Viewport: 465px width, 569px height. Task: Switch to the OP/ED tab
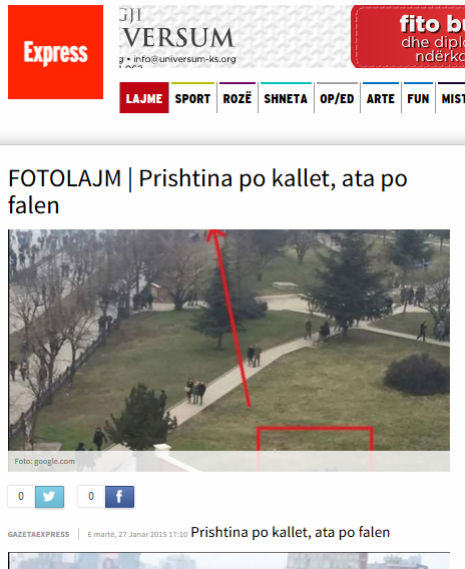(337, 98)
